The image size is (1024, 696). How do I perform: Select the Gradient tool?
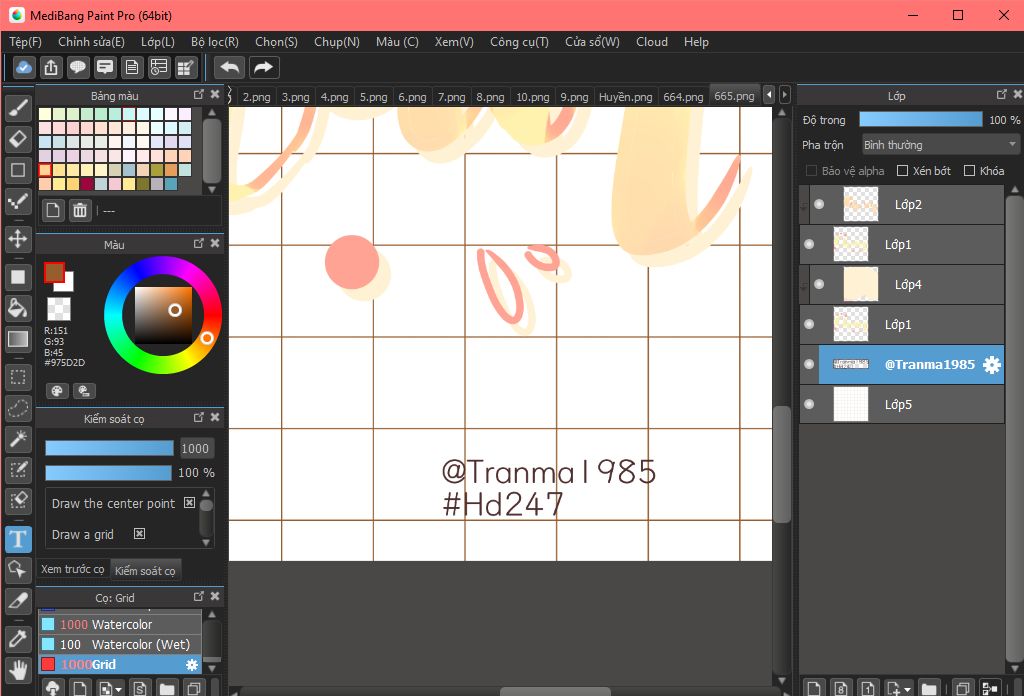(18, 339)
